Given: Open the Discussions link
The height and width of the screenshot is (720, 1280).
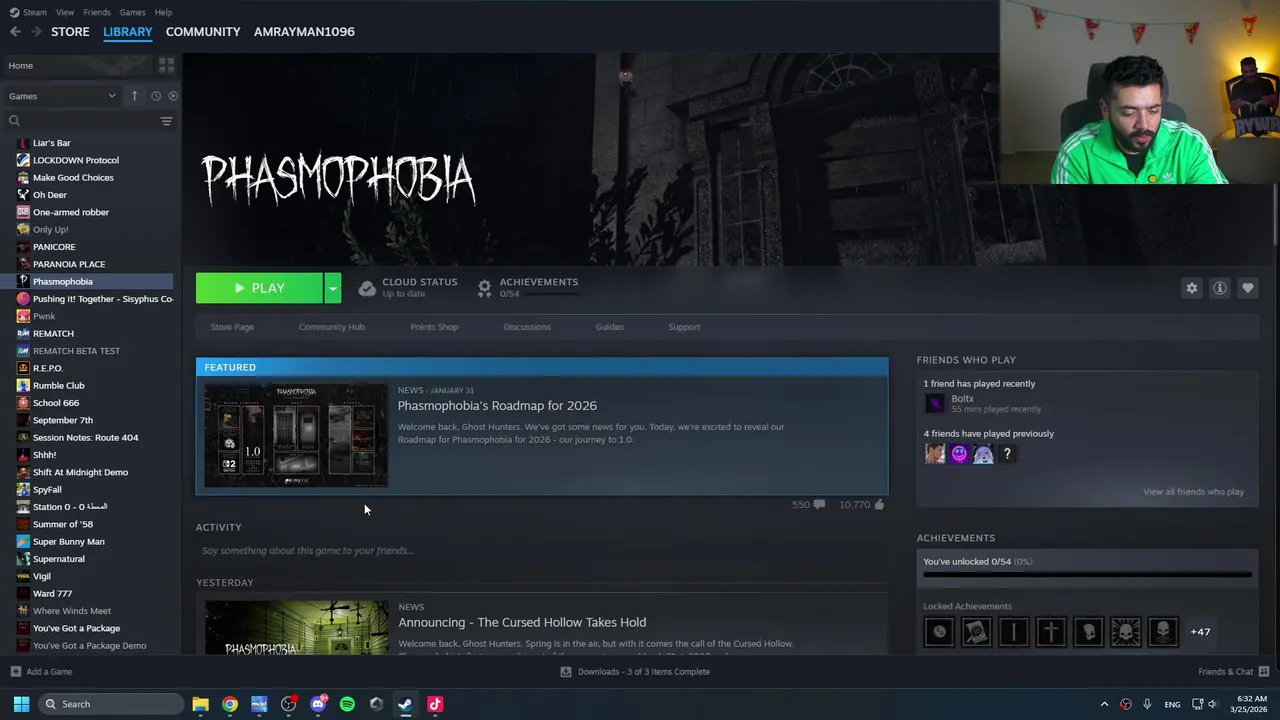Looking at the screenshot, I should [x=527, y=327].
